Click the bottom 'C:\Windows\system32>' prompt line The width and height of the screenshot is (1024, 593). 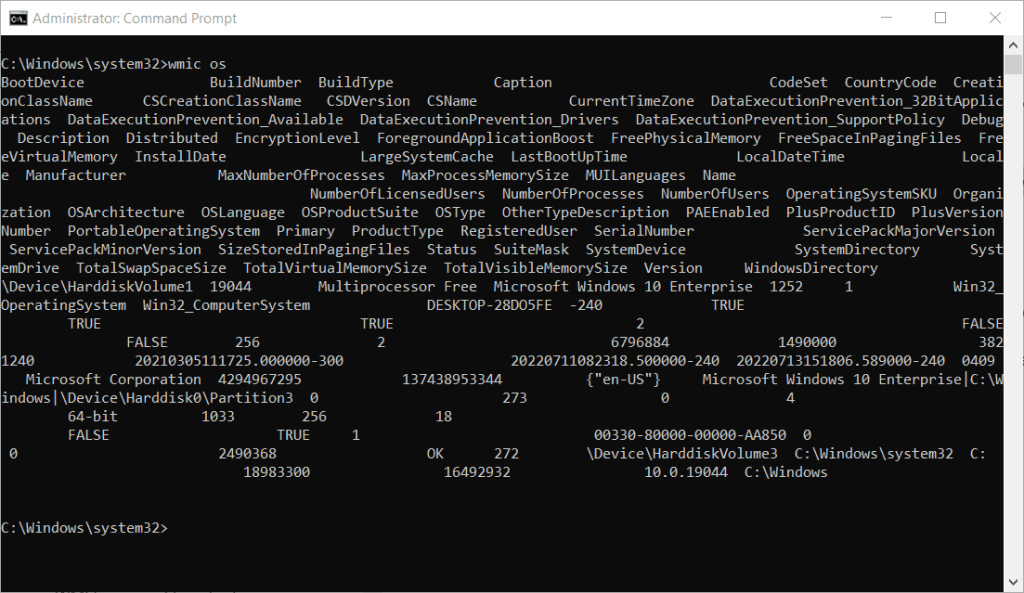(x=84, y=528)
